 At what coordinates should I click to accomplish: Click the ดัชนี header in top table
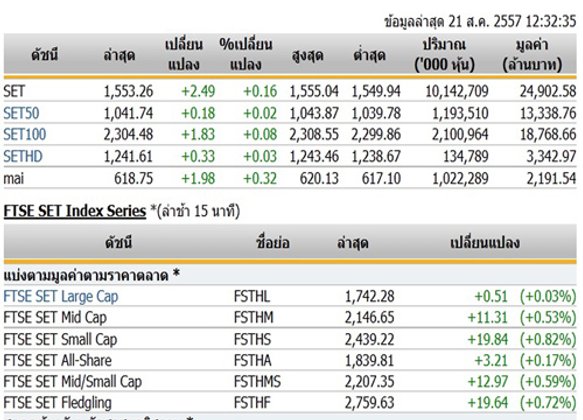click(x=45, y=55)
